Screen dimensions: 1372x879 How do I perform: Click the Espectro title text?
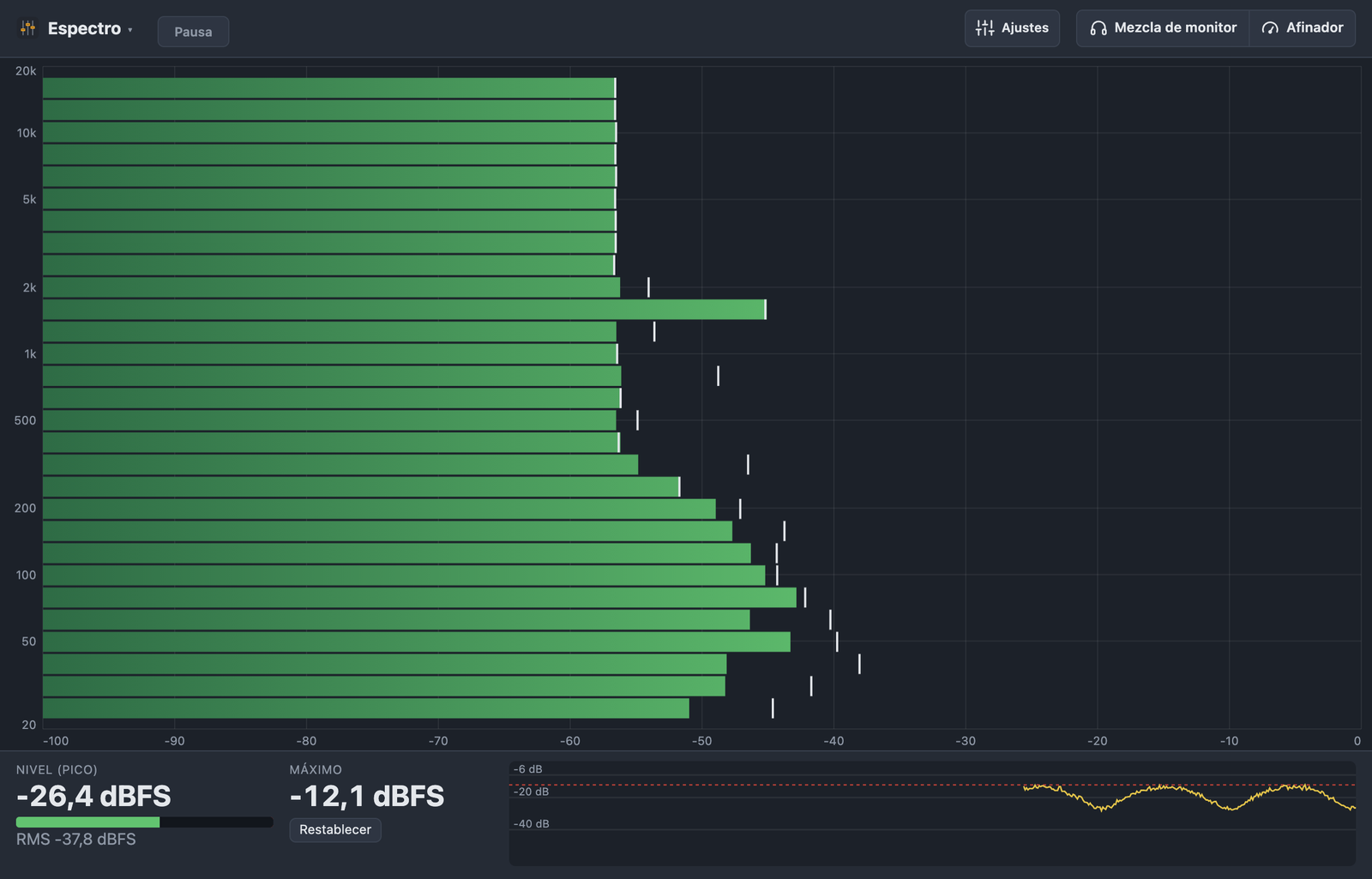click(x=84, y=28)
